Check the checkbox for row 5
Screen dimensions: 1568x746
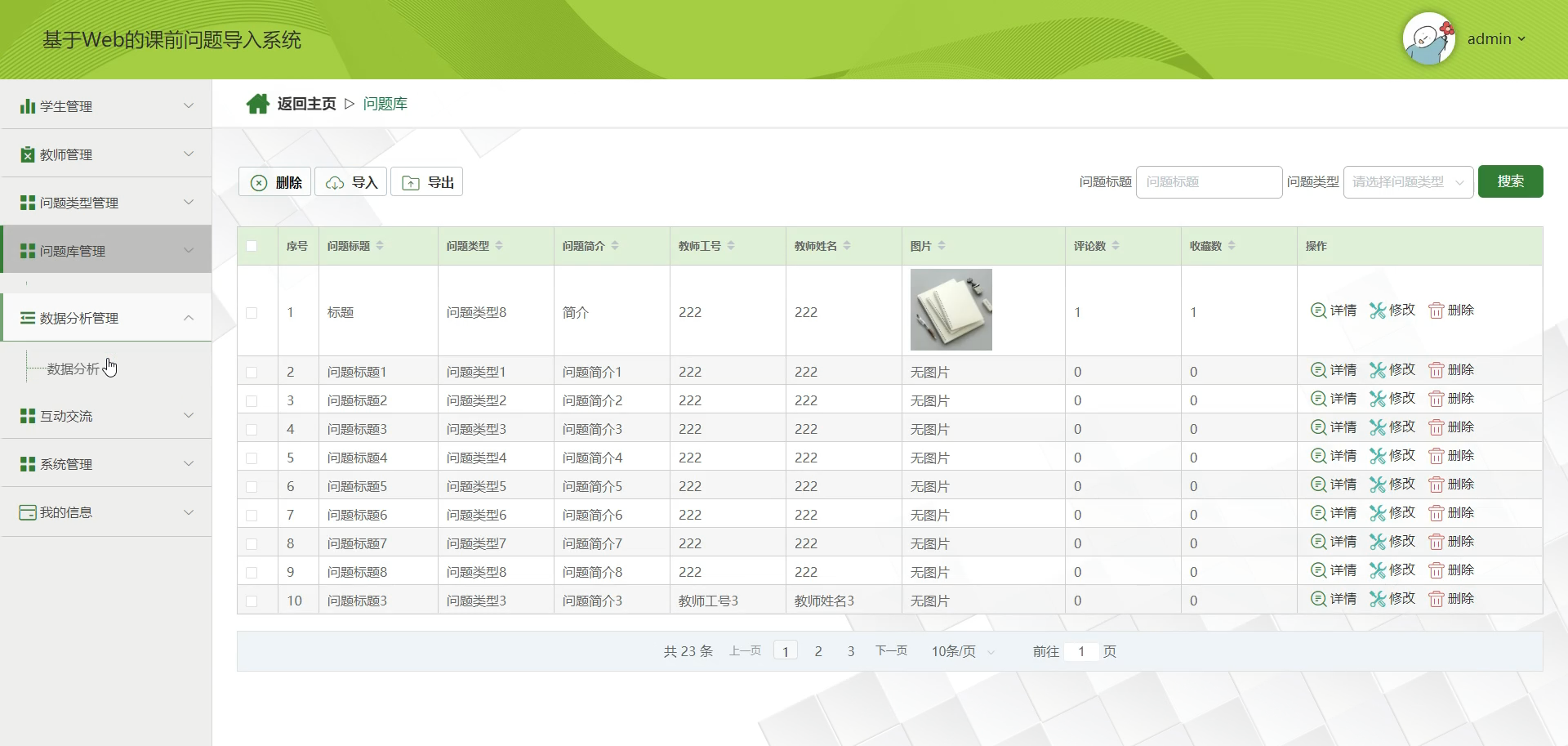pos(252,458)
